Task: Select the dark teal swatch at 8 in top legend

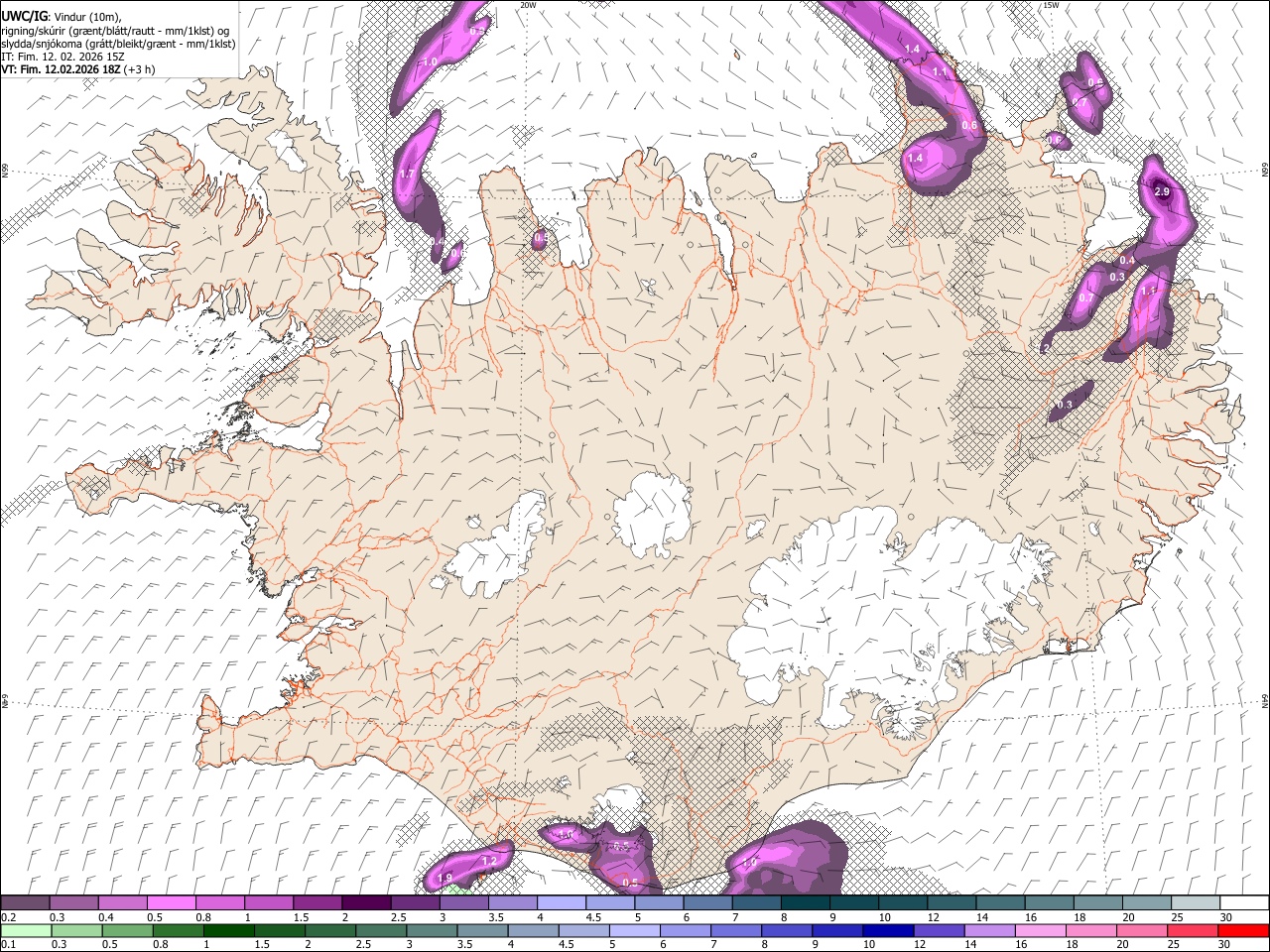Action: 806,903
